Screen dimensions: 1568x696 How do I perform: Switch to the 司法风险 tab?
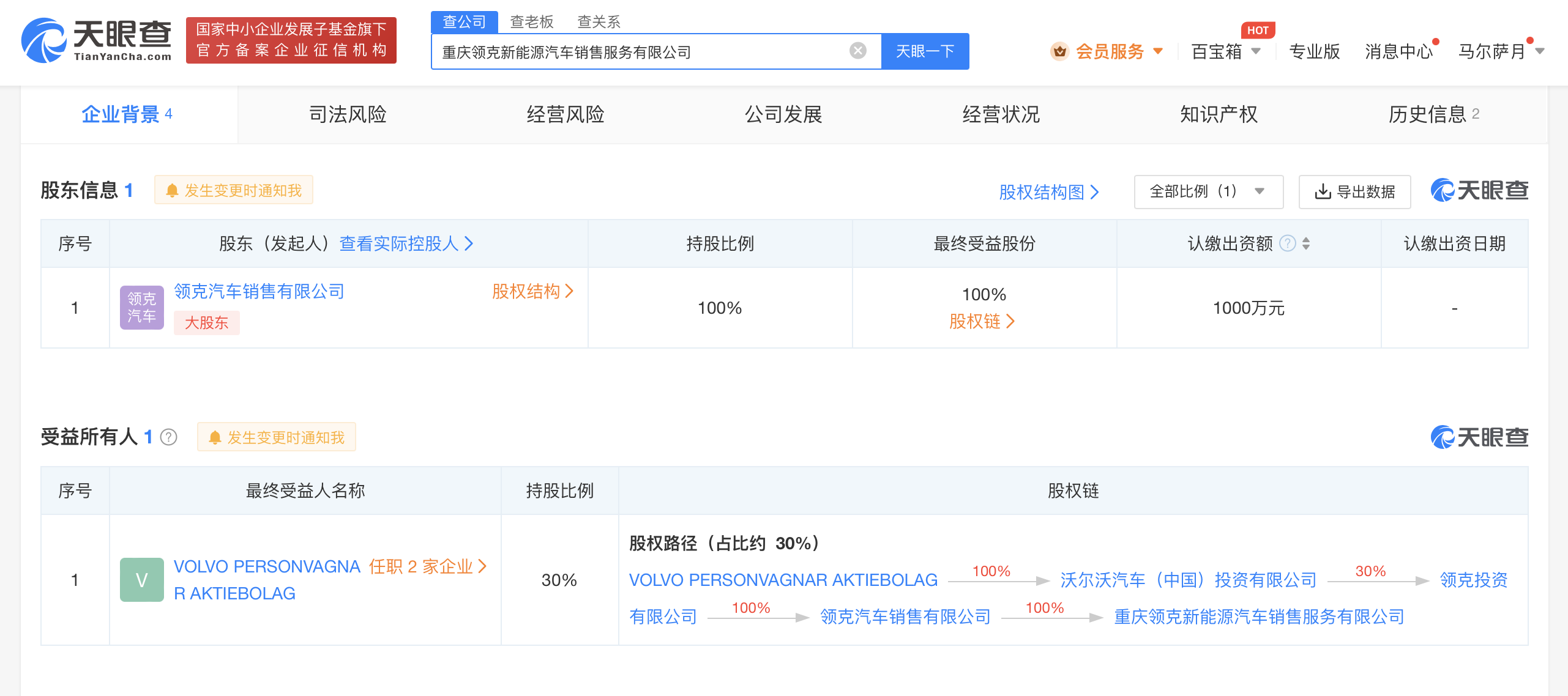point(347,114)
